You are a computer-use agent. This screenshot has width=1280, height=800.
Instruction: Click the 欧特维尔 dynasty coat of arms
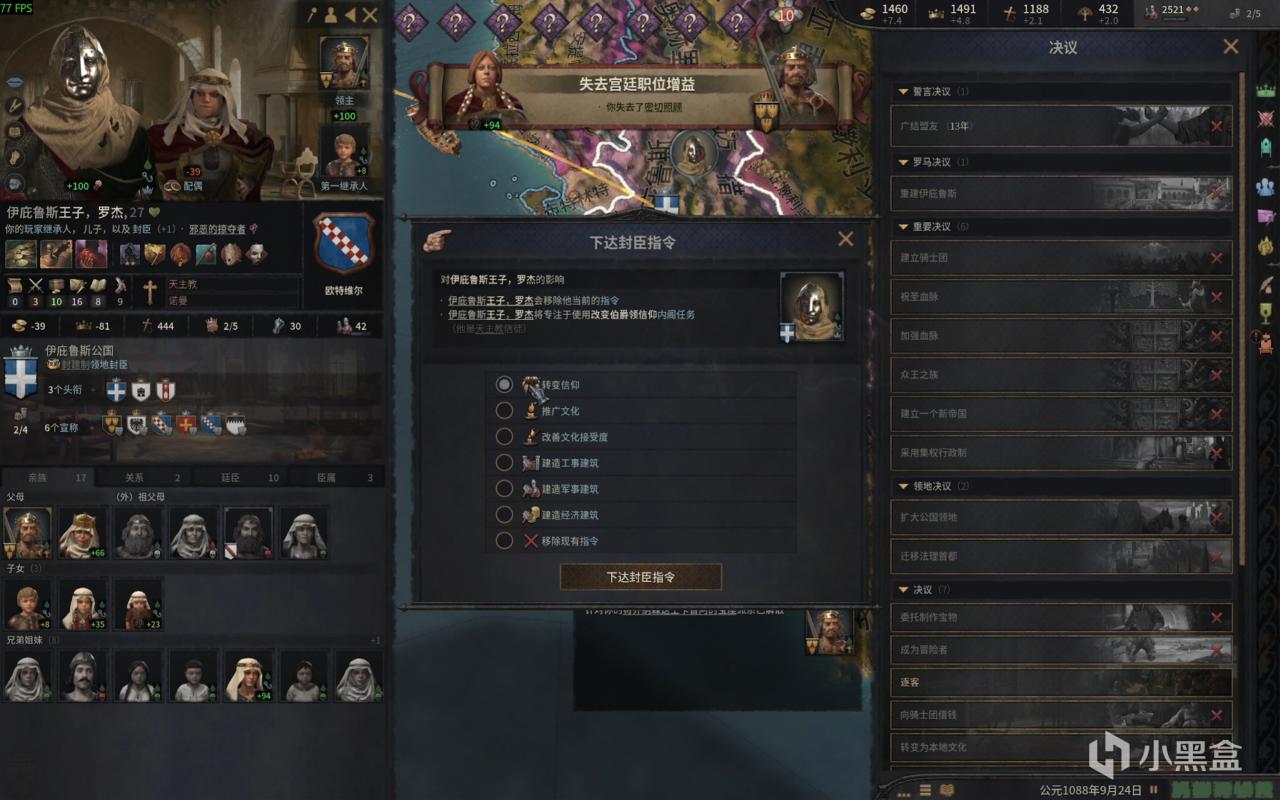tap(344, 245)
